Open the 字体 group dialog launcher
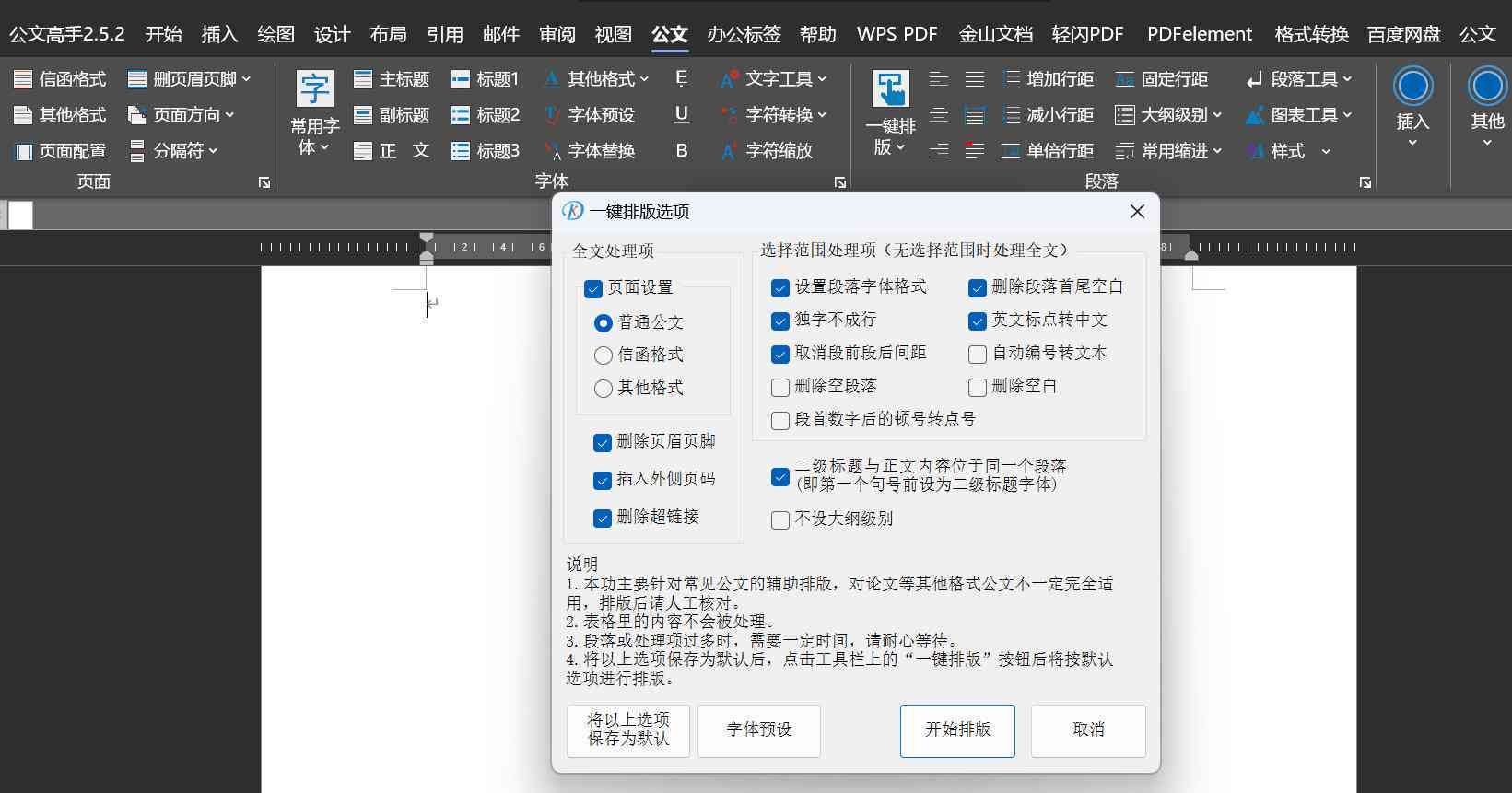Image resolution: width=1512 pixels, height=793 pixels. (x=840, y=182)
